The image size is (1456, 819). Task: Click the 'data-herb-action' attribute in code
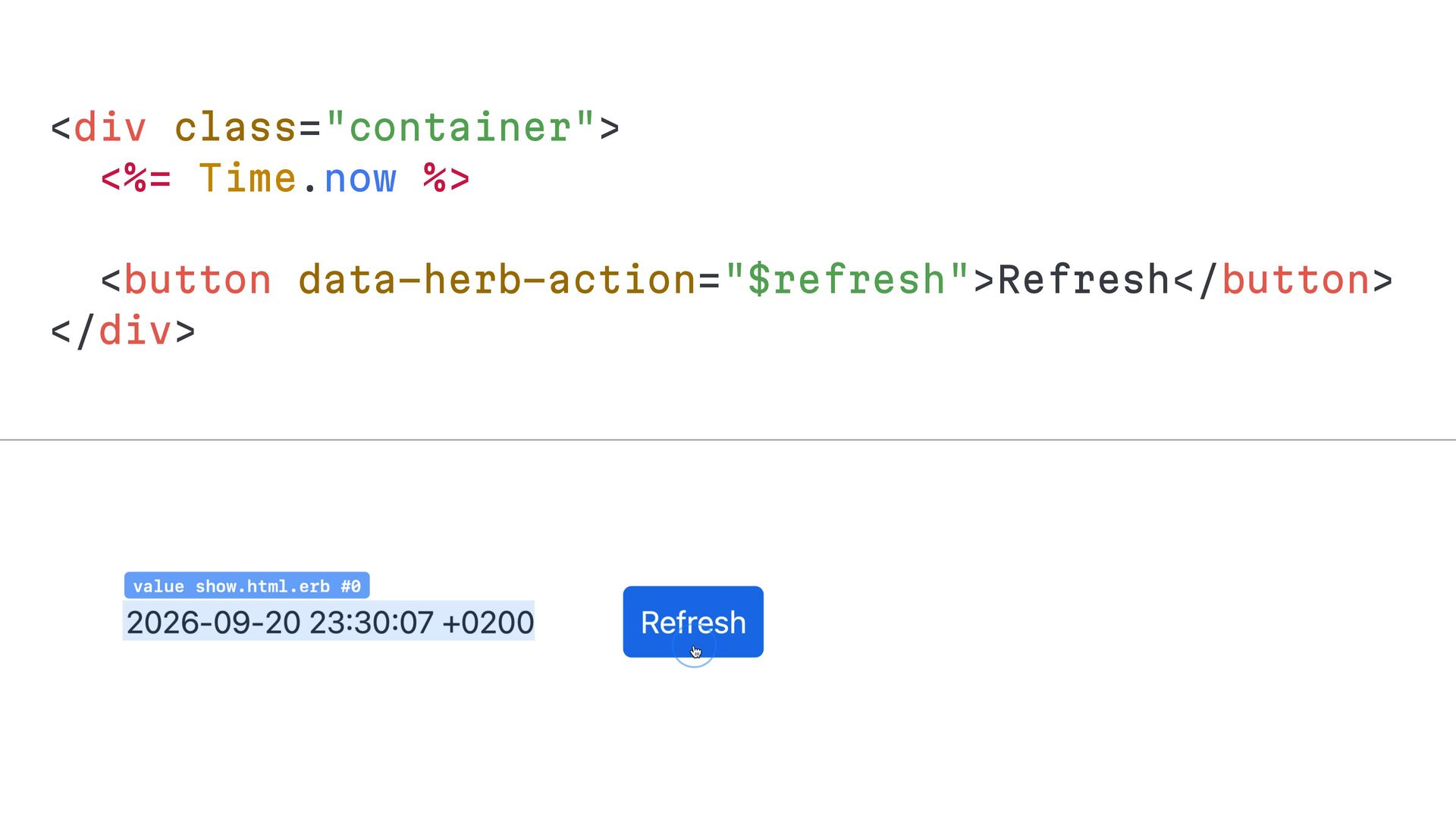tap(497, 279)
